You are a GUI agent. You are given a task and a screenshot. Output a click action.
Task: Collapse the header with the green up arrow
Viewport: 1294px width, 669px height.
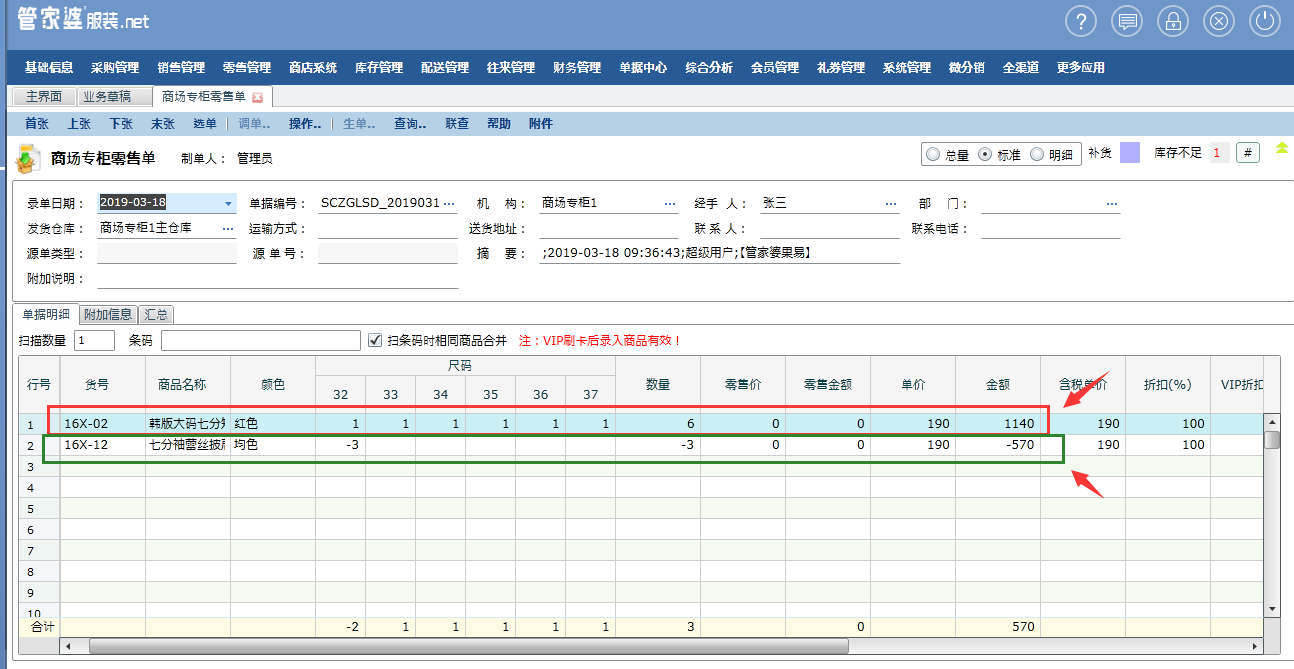pos(1281,149)
